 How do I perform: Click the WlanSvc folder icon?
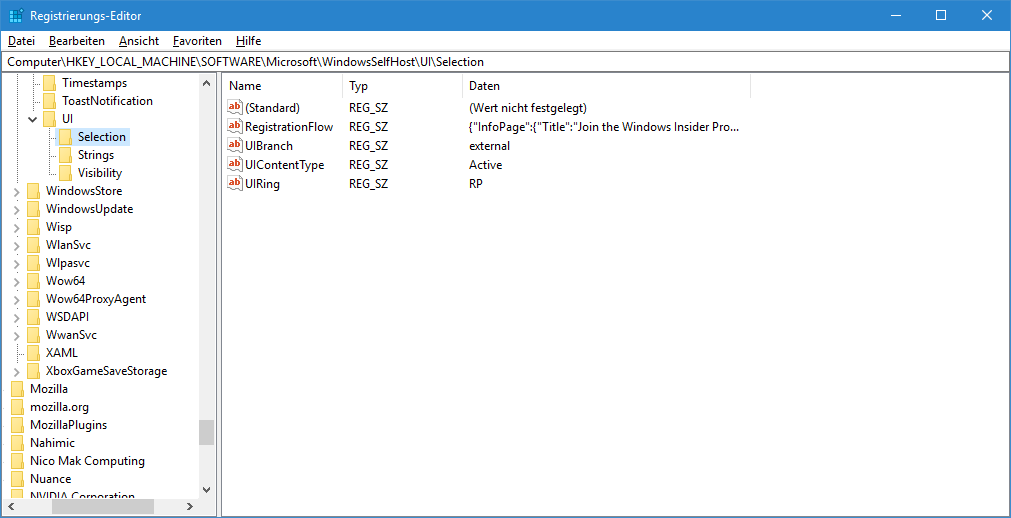click(x=34, y=245)
